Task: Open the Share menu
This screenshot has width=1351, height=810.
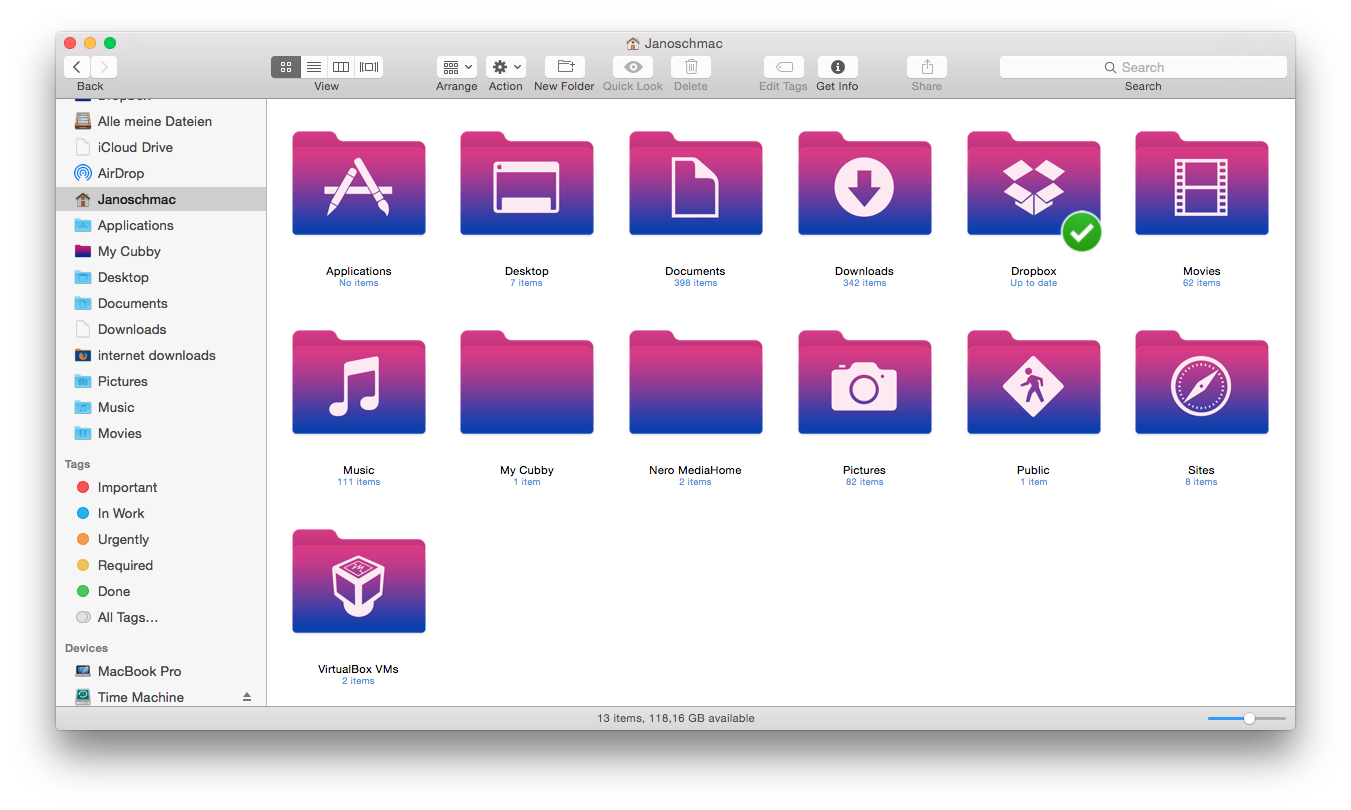Action: [926, 67]
